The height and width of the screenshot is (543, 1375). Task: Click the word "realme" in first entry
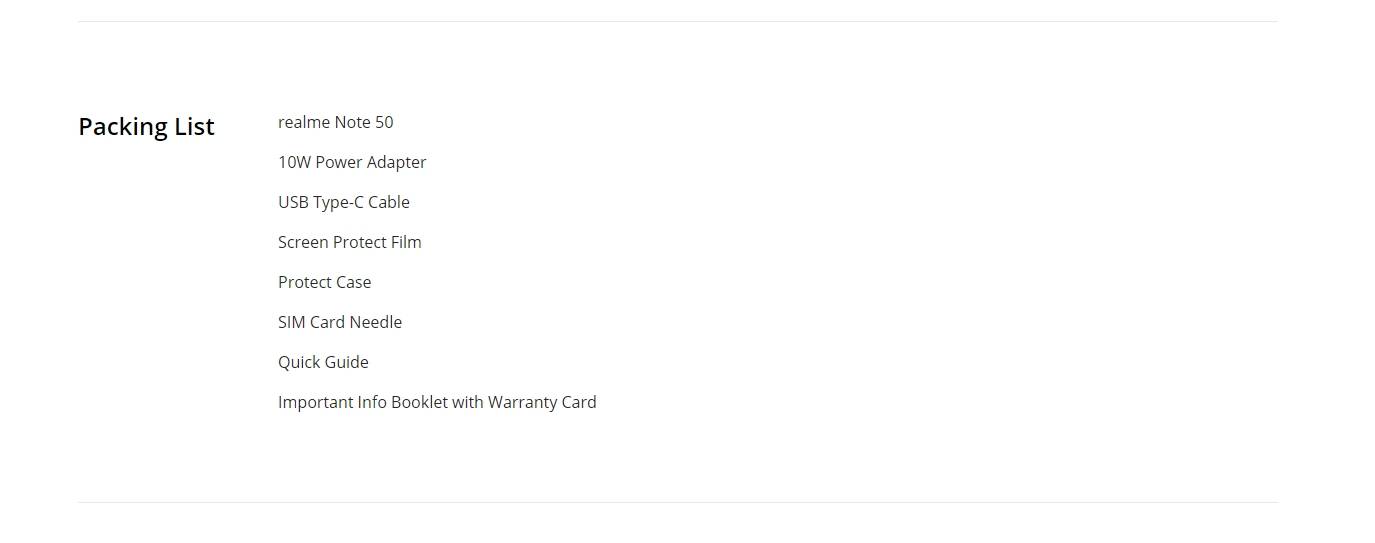point(304,122)
